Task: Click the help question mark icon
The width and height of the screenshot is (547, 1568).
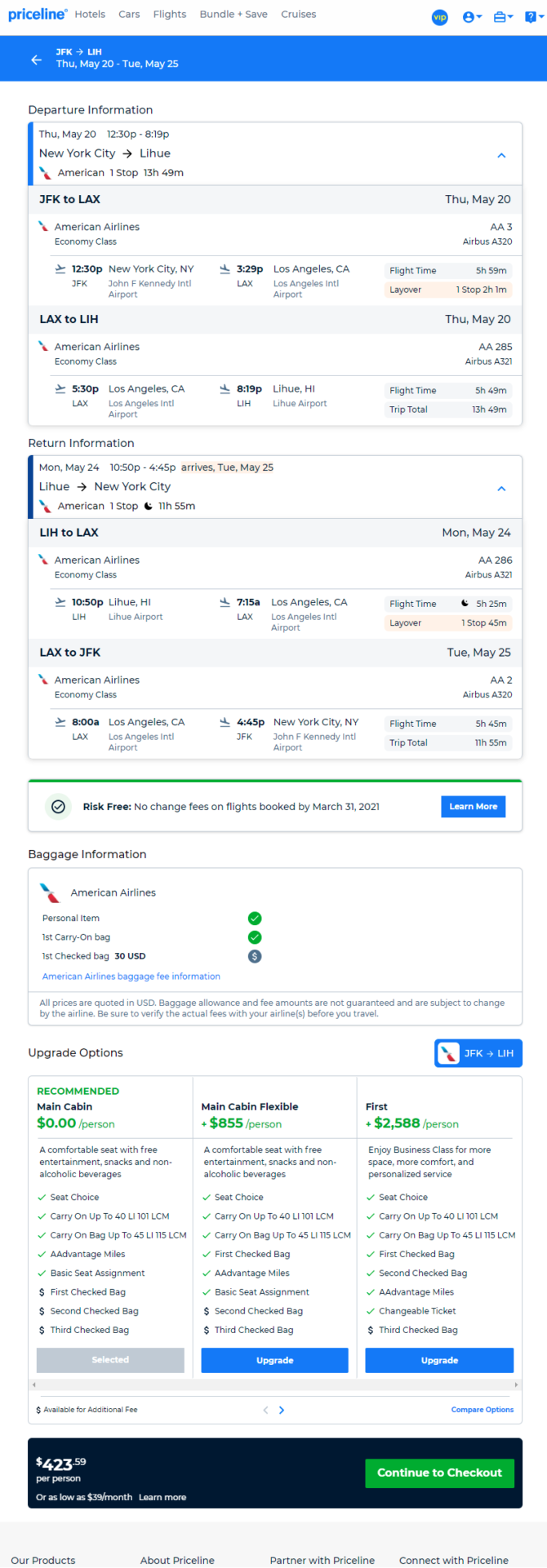Action: (x=531, y=17)
